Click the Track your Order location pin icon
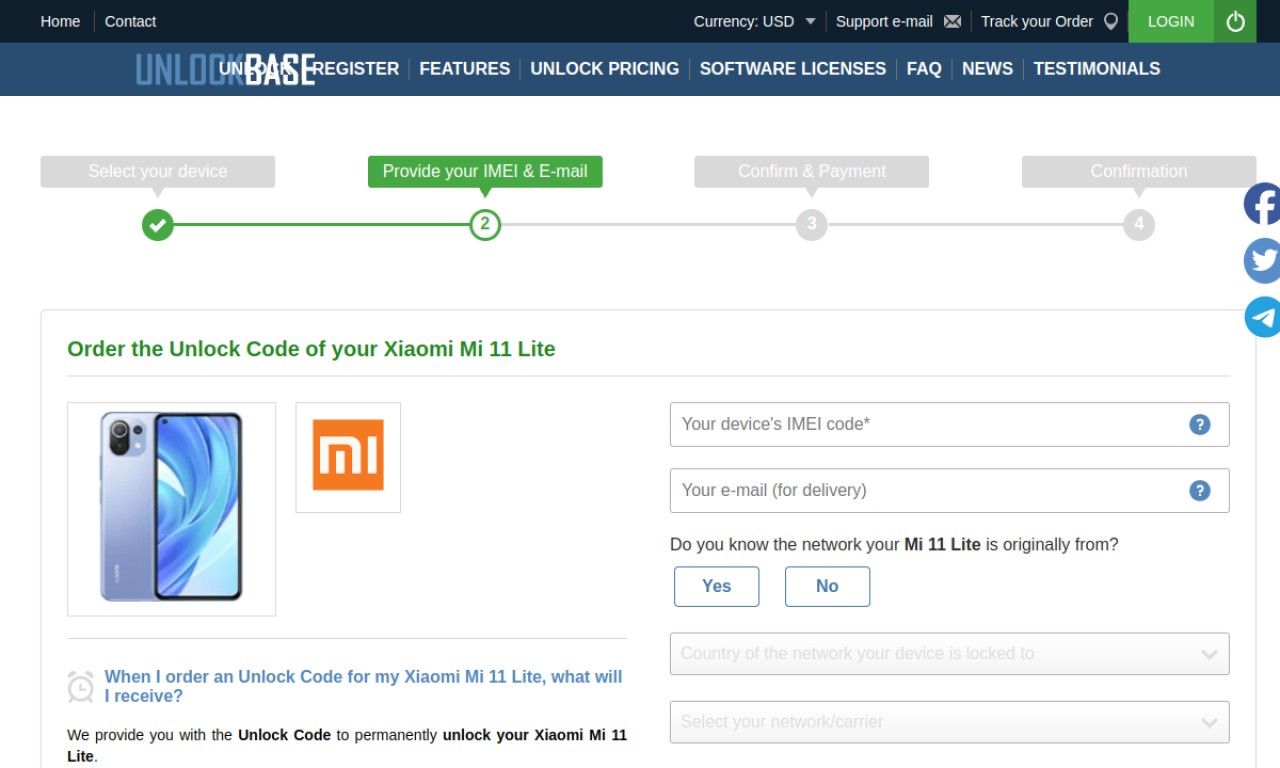 1110,21
